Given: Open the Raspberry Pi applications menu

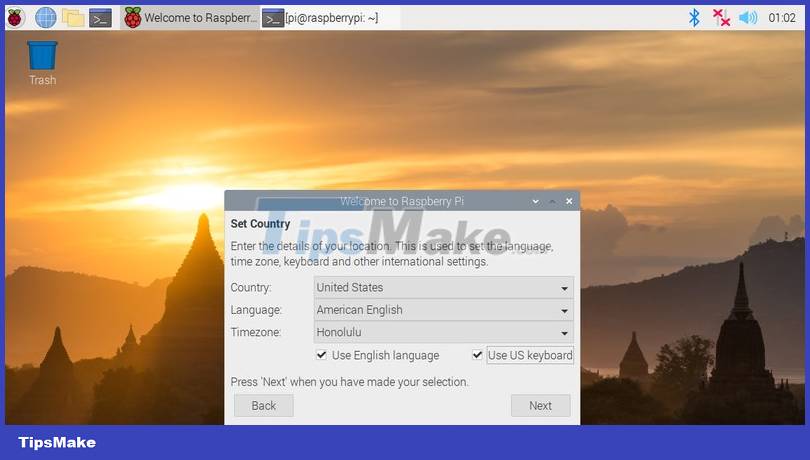Looking at the screenshot, I should click(x=15, y=17).
